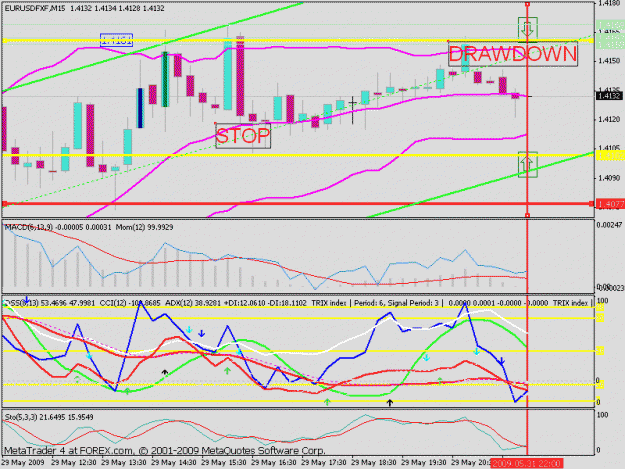The width and height of the screenshot is (625, 469).
Task: Click the 0.00247 MACD scale value
Action: (610, 225)
